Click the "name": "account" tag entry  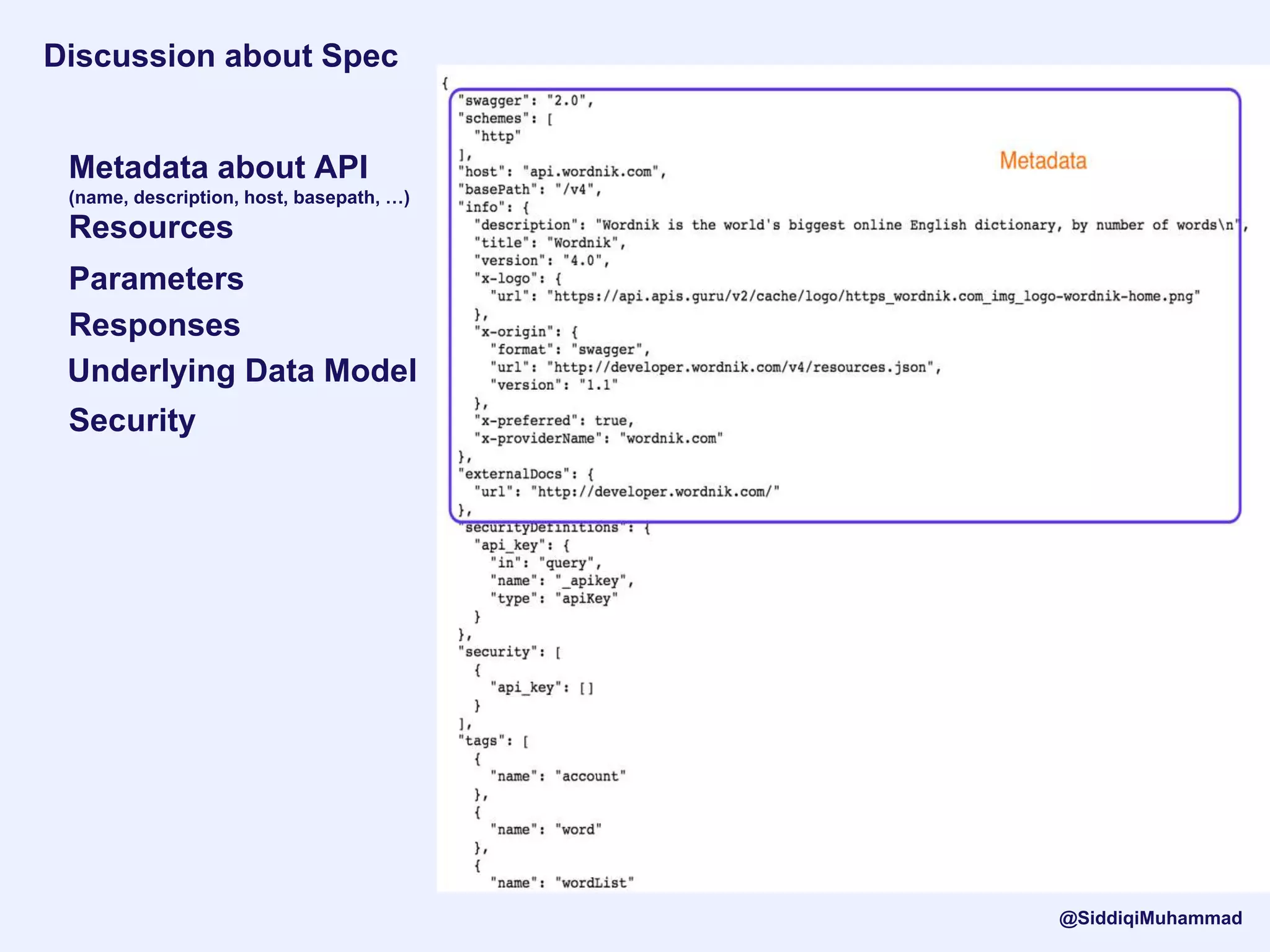557,776
